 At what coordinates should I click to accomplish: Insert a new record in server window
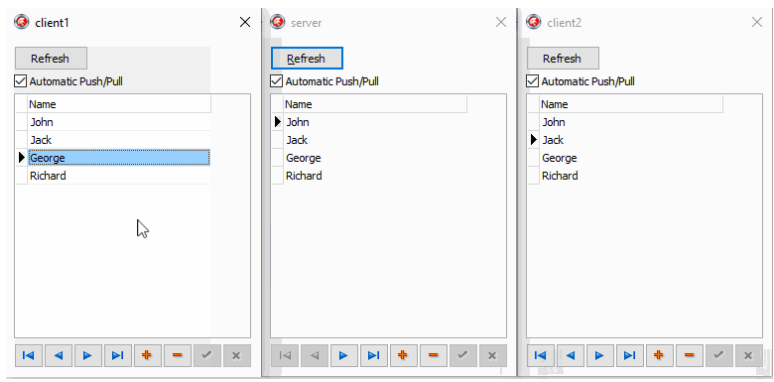click(403, 355)
